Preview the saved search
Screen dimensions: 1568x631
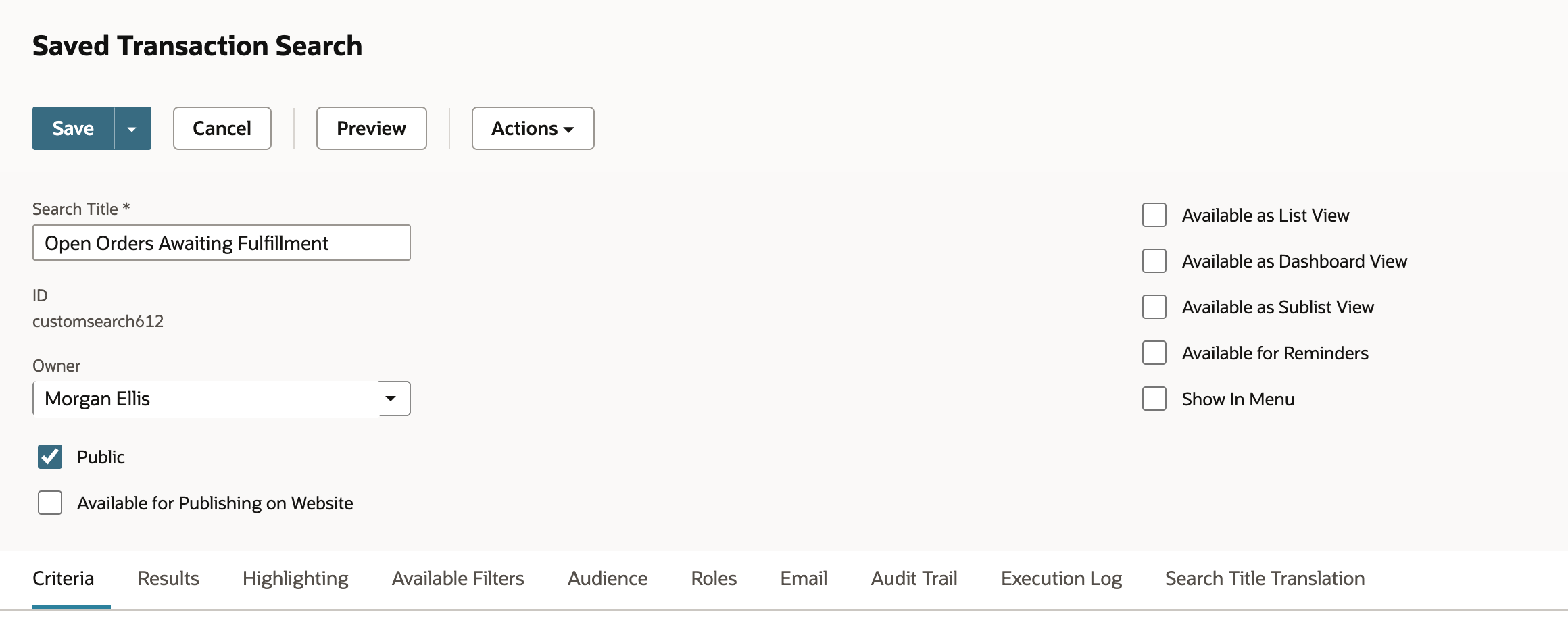coord(371,128)
